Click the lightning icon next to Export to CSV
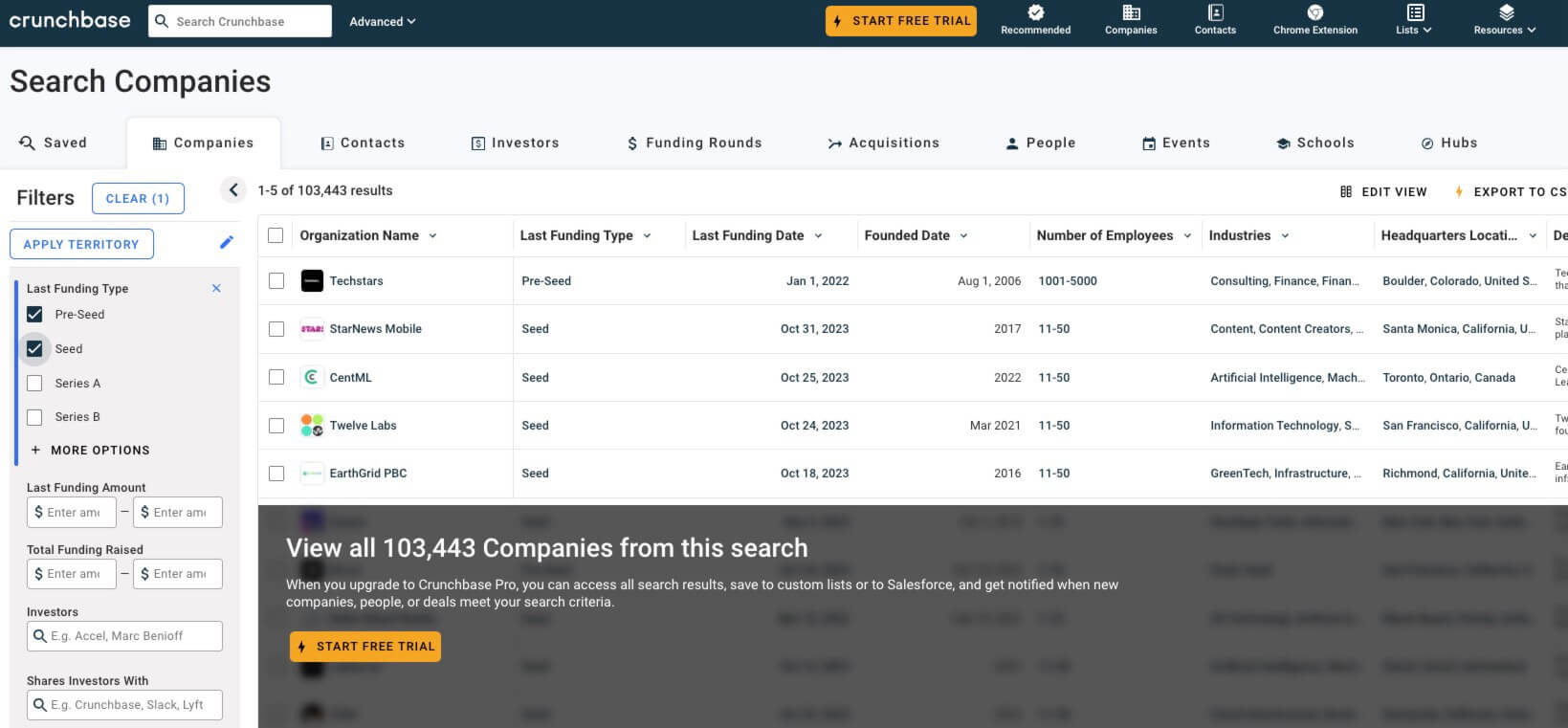This screenshot has width=1568, height=728. [x=1459, y=191]
